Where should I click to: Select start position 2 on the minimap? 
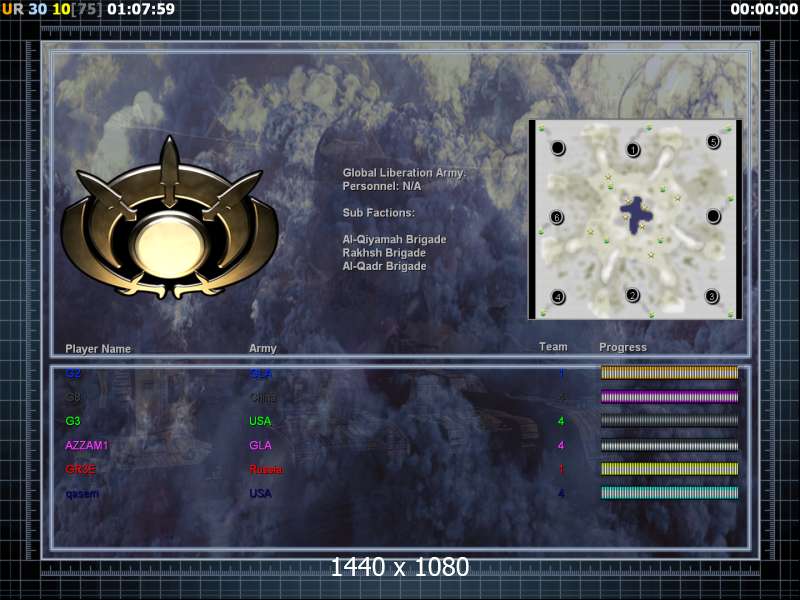click(x=633, y=295)
